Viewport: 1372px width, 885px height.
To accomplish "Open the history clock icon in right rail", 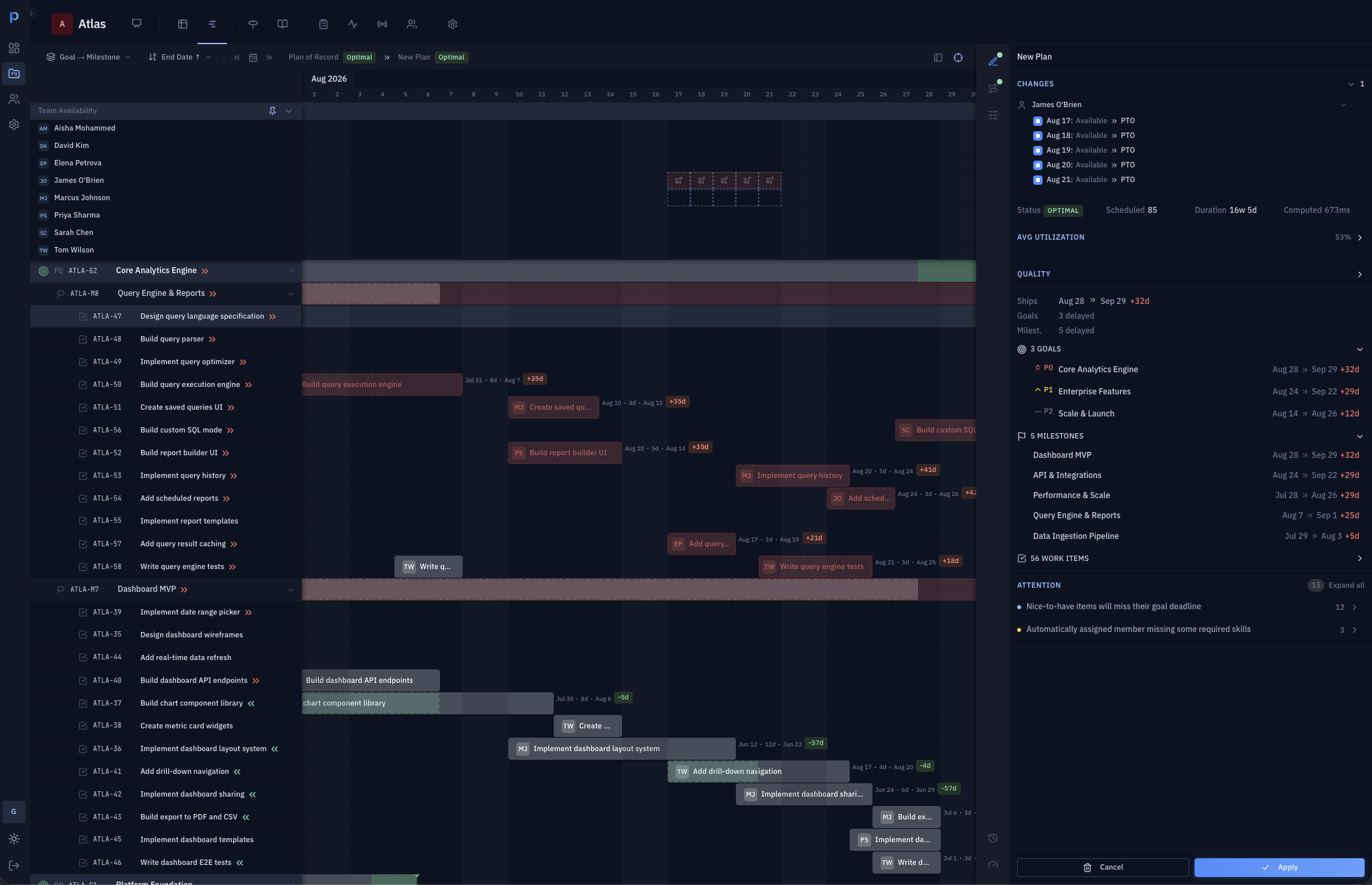I will pos(993,838).
